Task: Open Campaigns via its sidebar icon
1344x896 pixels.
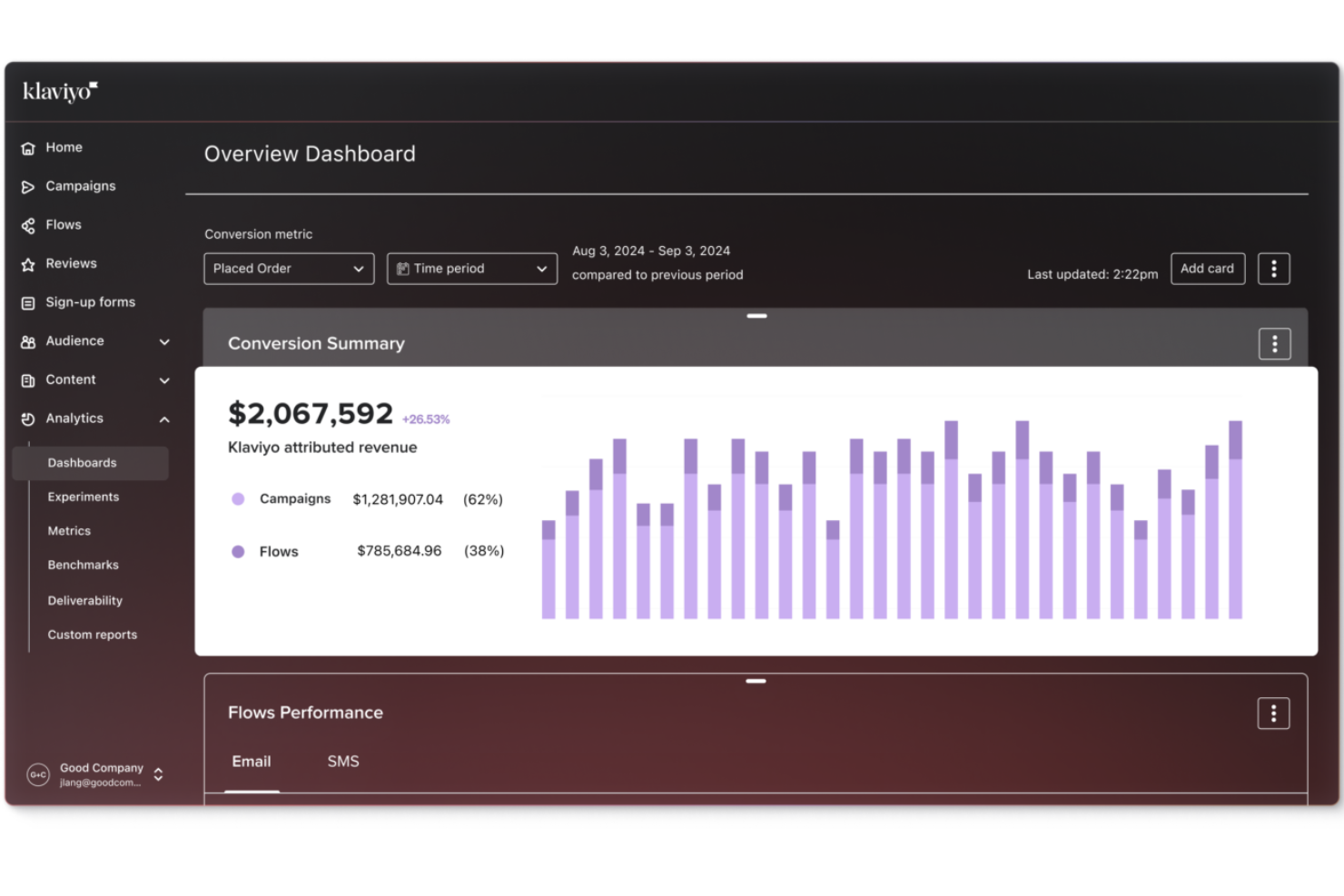Action: tap(27, 186)
